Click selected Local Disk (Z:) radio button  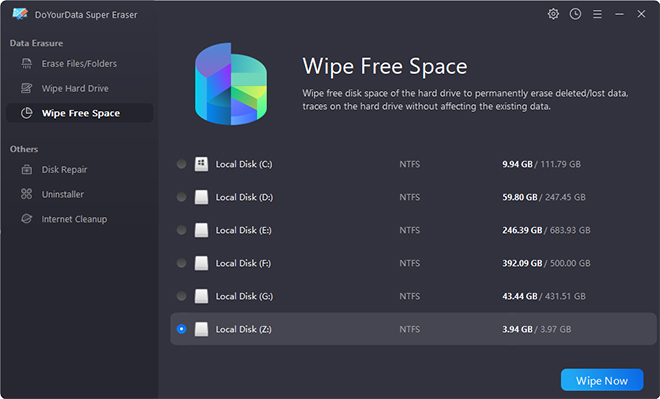tap(181, 329)
